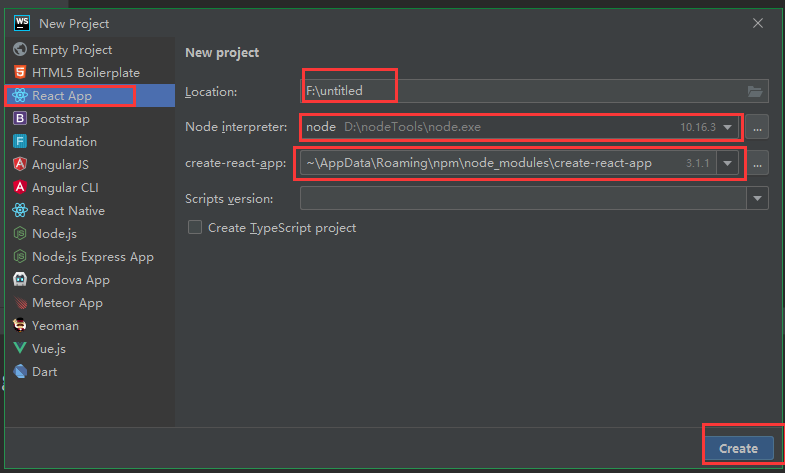The height and width of the screenshot is (473, 785).
Task: Click the create-react-app path text
Action: coord(479,163)
